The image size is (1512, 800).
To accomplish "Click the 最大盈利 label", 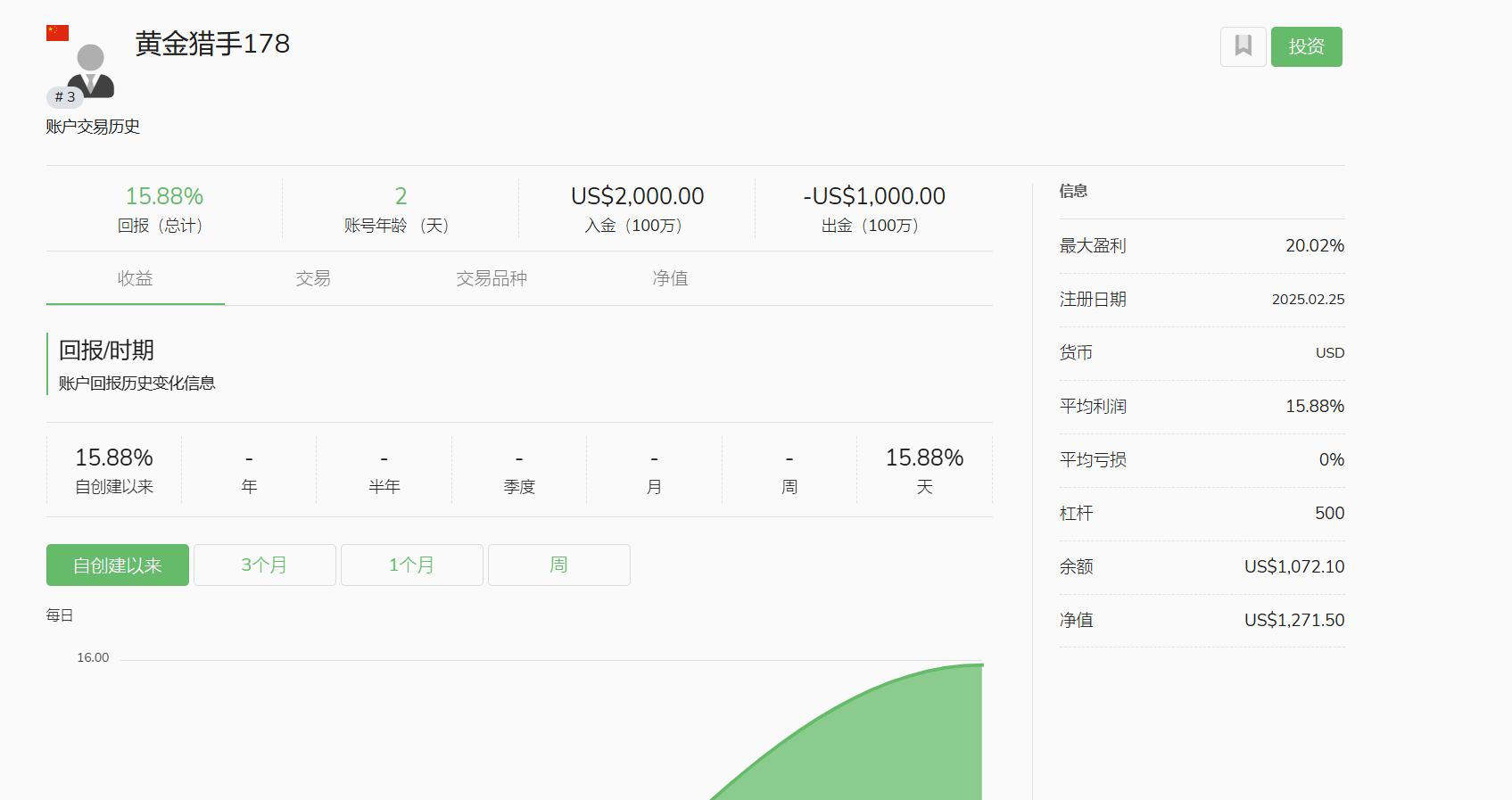I will pyautogui.click(x=1093, y=246).
